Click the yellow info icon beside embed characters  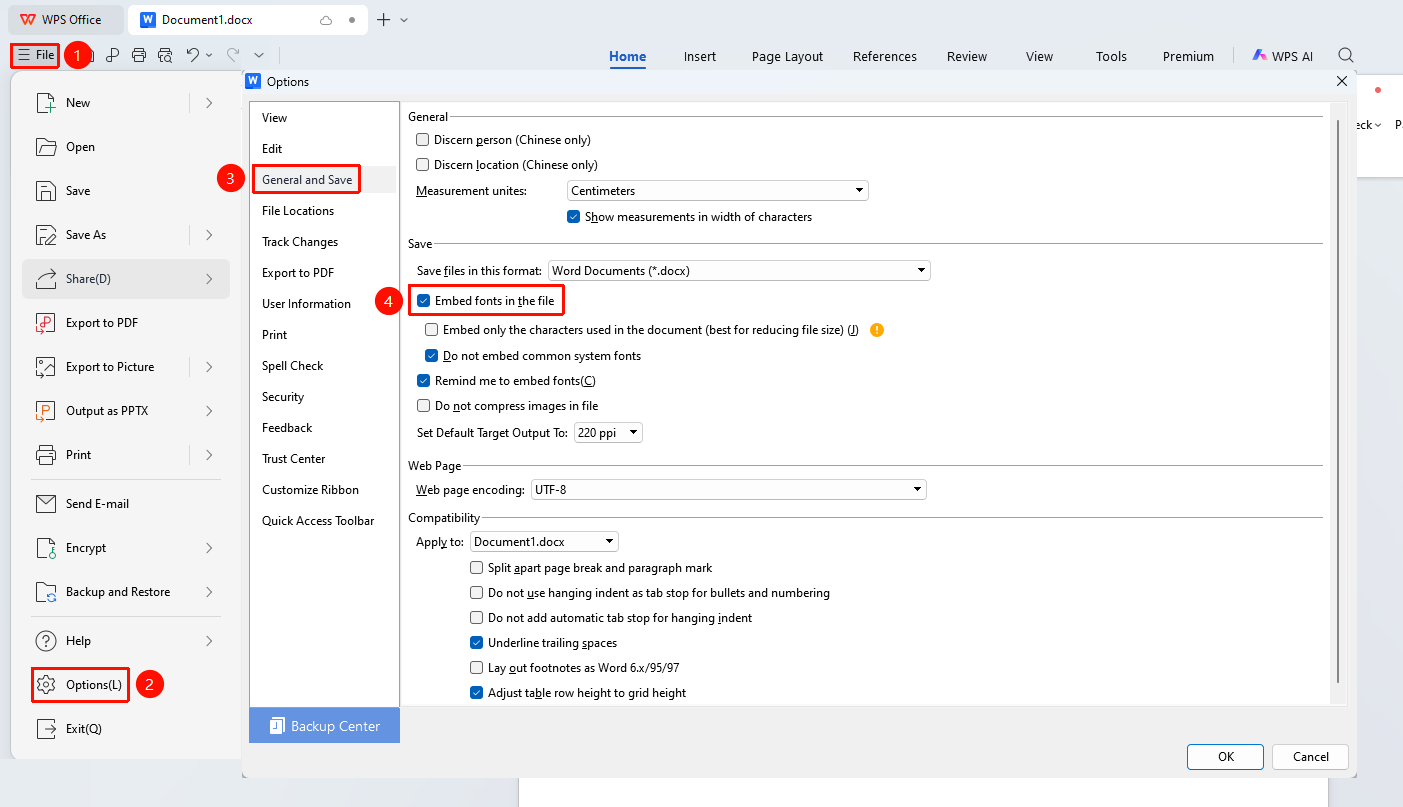[x=877, y=330]
